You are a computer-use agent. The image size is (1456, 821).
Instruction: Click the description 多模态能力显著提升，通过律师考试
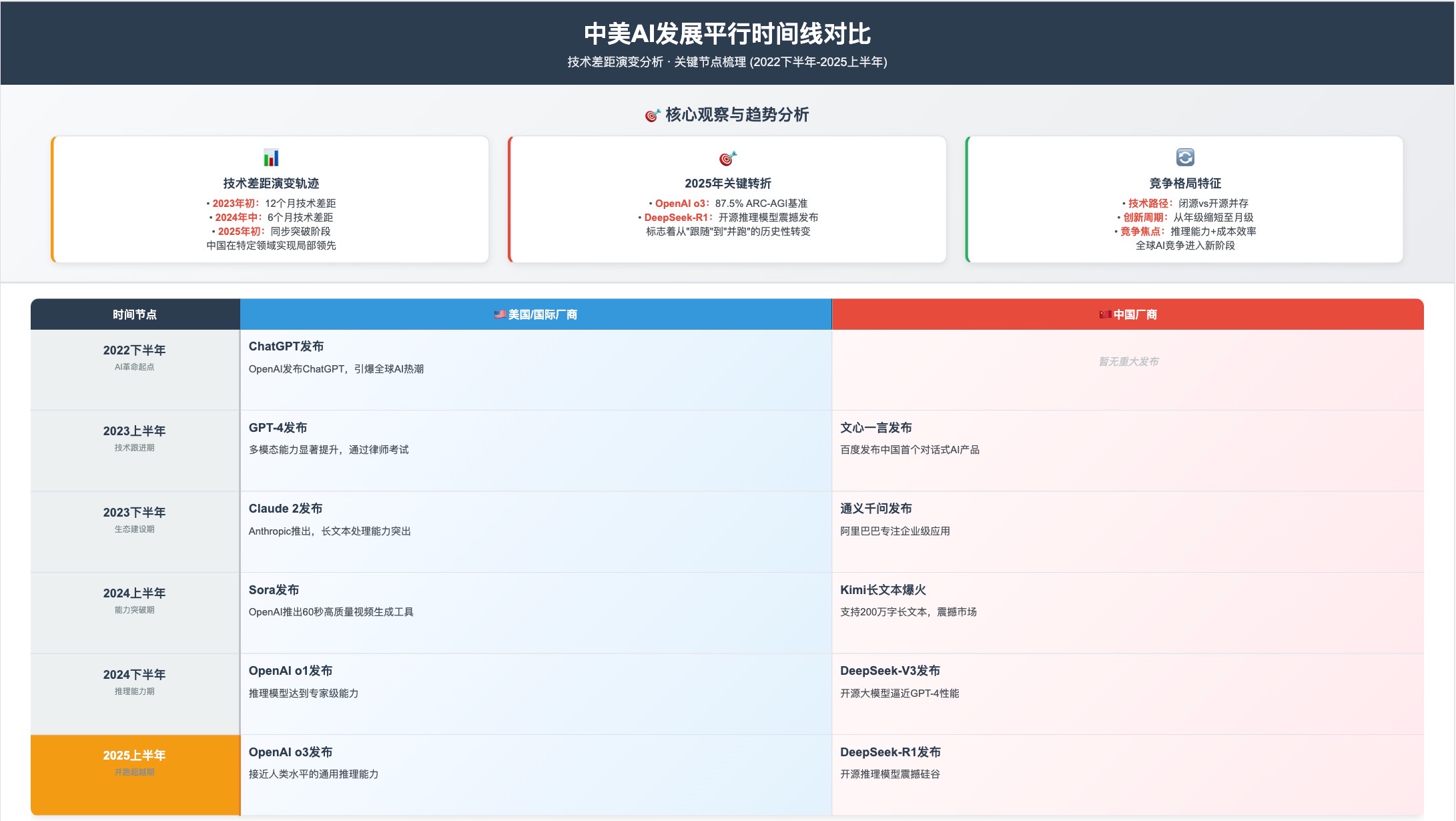(x=329, y=450)
